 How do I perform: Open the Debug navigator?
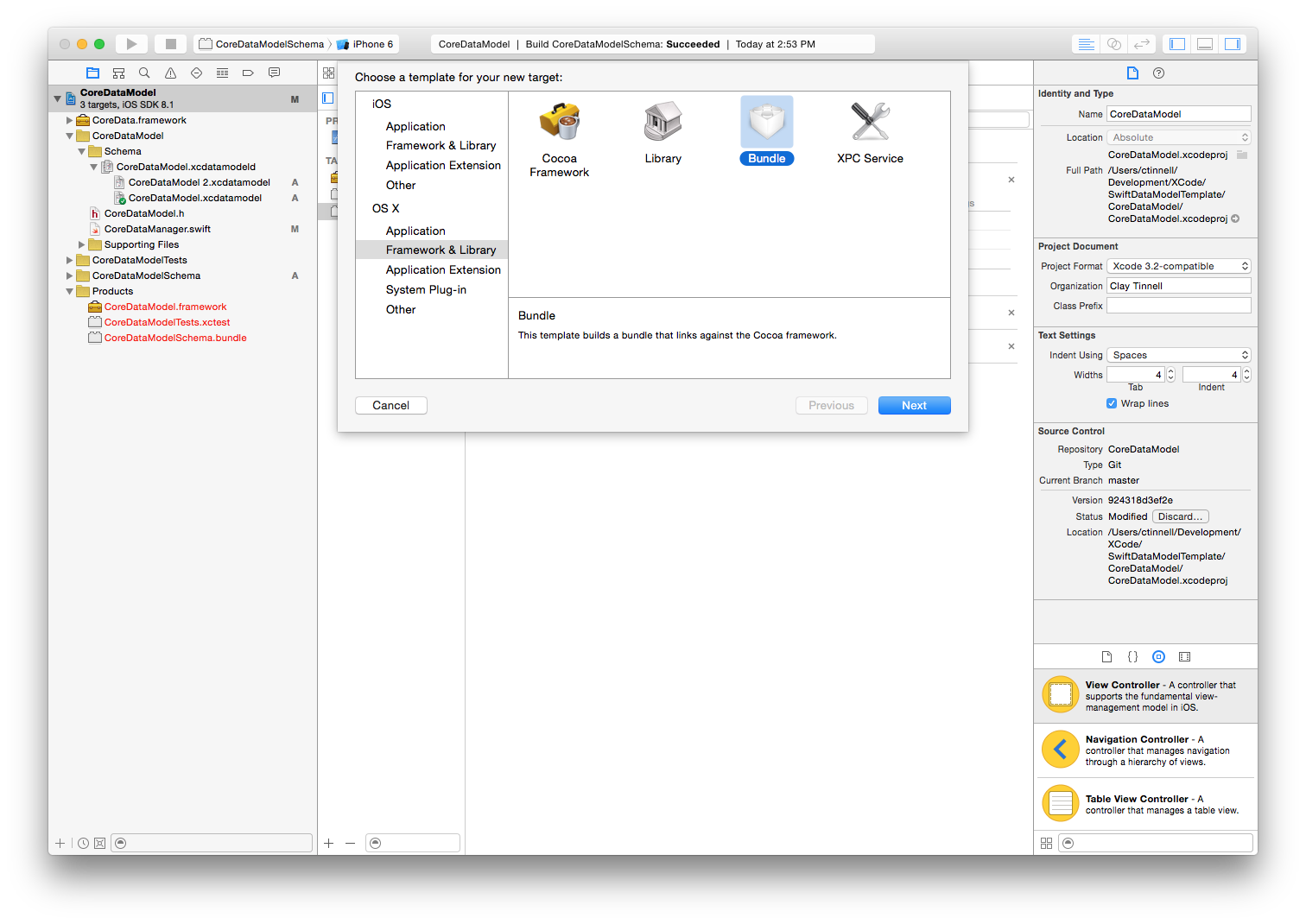222,73
